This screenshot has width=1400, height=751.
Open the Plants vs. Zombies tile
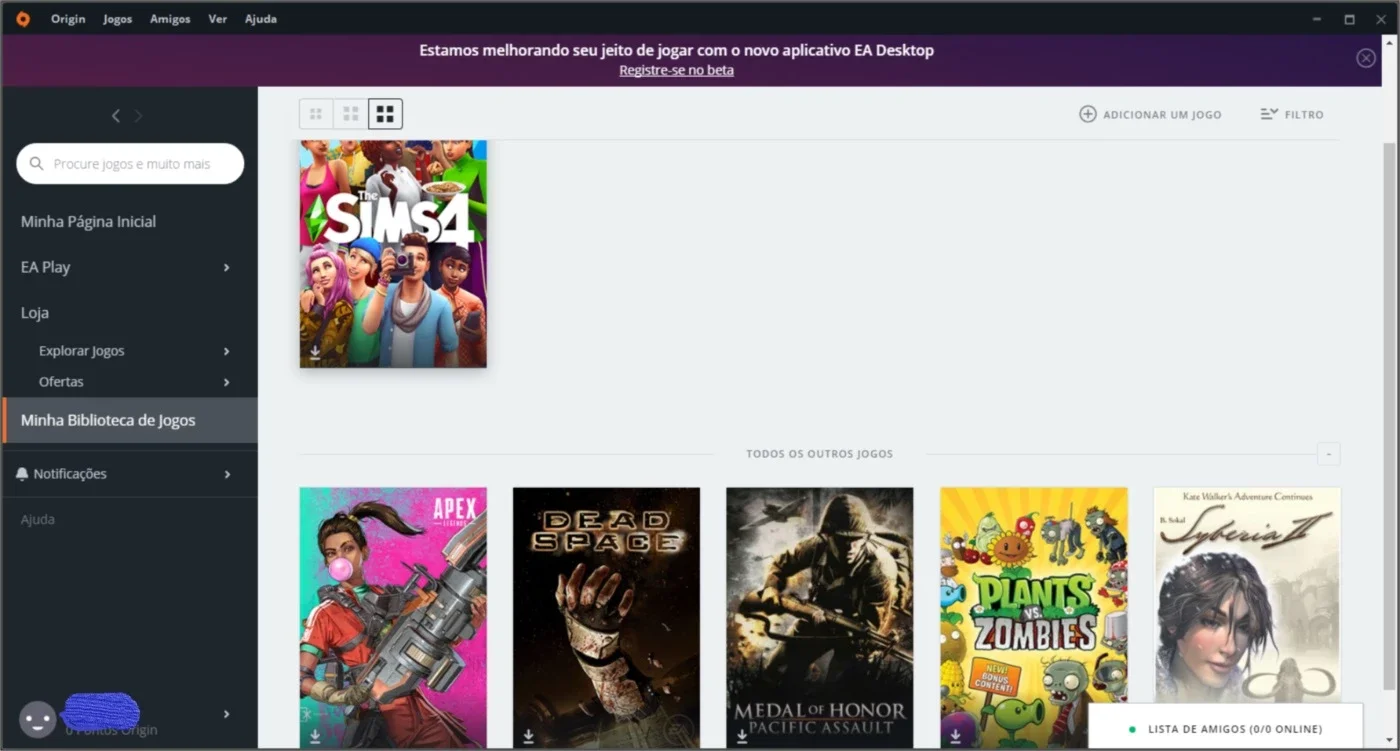tap(1034, 617)
